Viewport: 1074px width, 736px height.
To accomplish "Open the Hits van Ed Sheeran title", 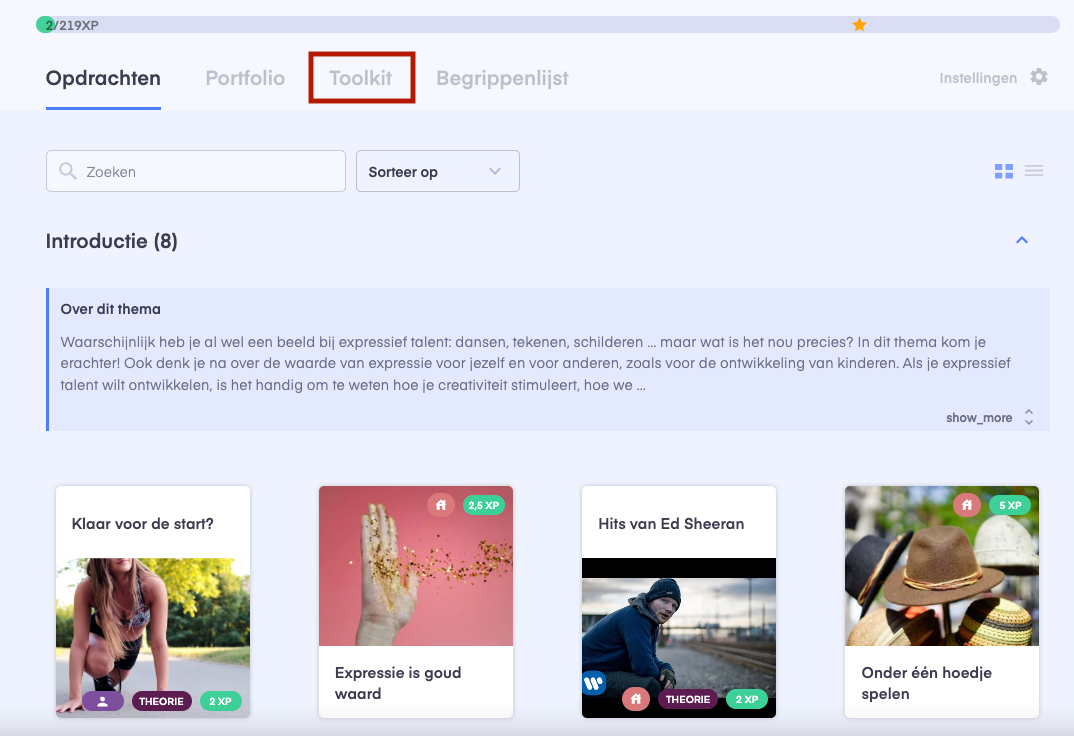I will tap(671, 524).
